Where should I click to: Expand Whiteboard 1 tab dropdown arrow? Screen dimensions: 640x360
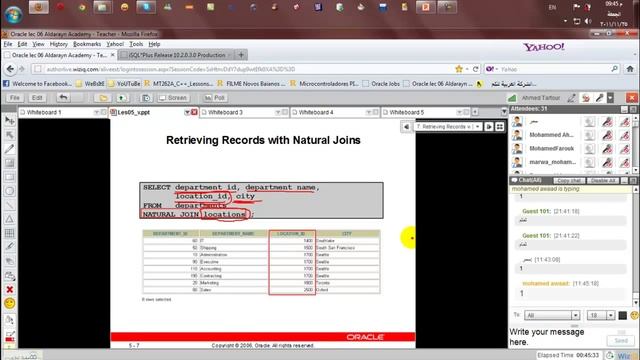coord(96,112)
